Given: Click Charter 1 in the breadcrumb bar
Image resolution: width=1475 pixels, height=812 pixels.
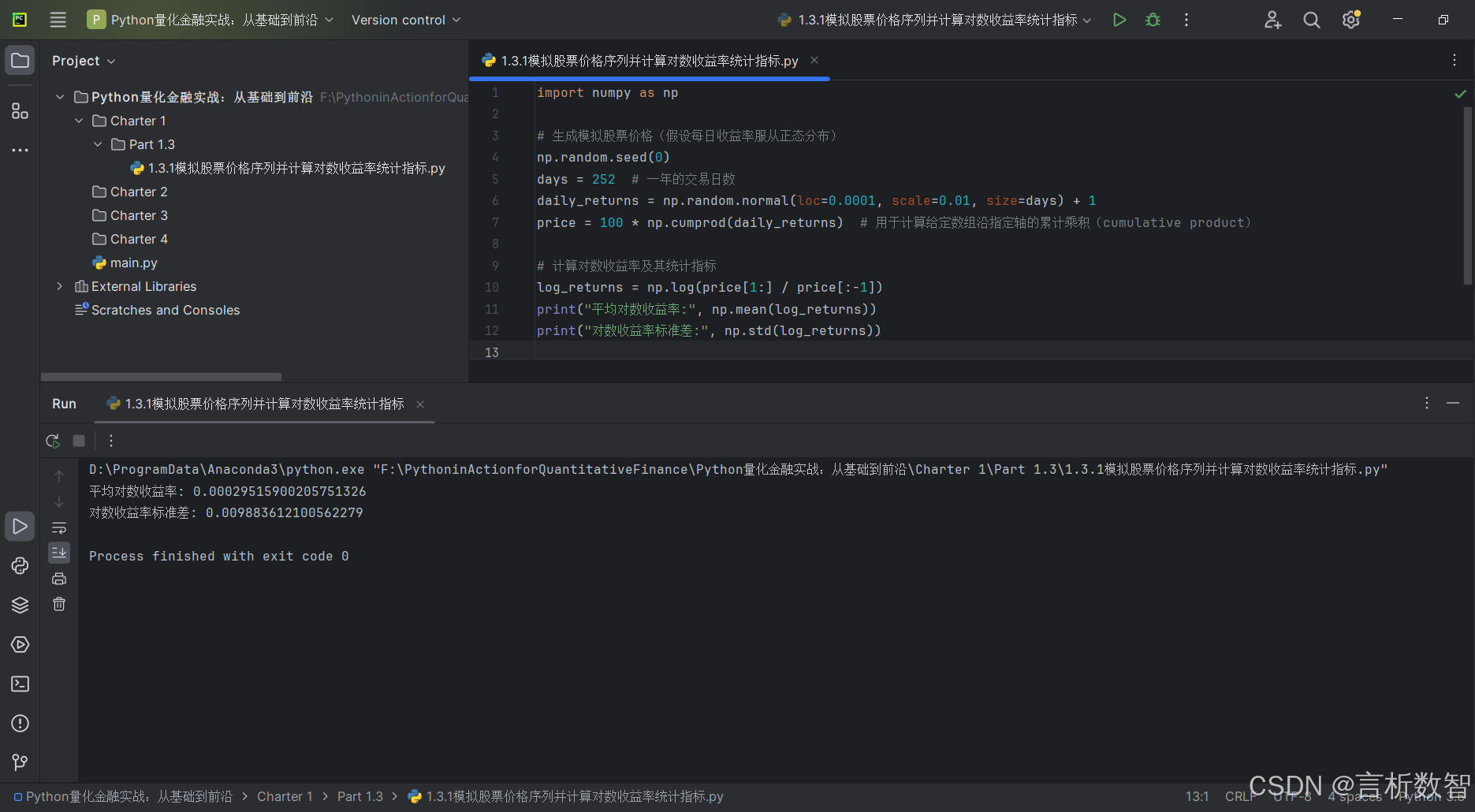Looking at the screenshot, I should tap(285, 796).
